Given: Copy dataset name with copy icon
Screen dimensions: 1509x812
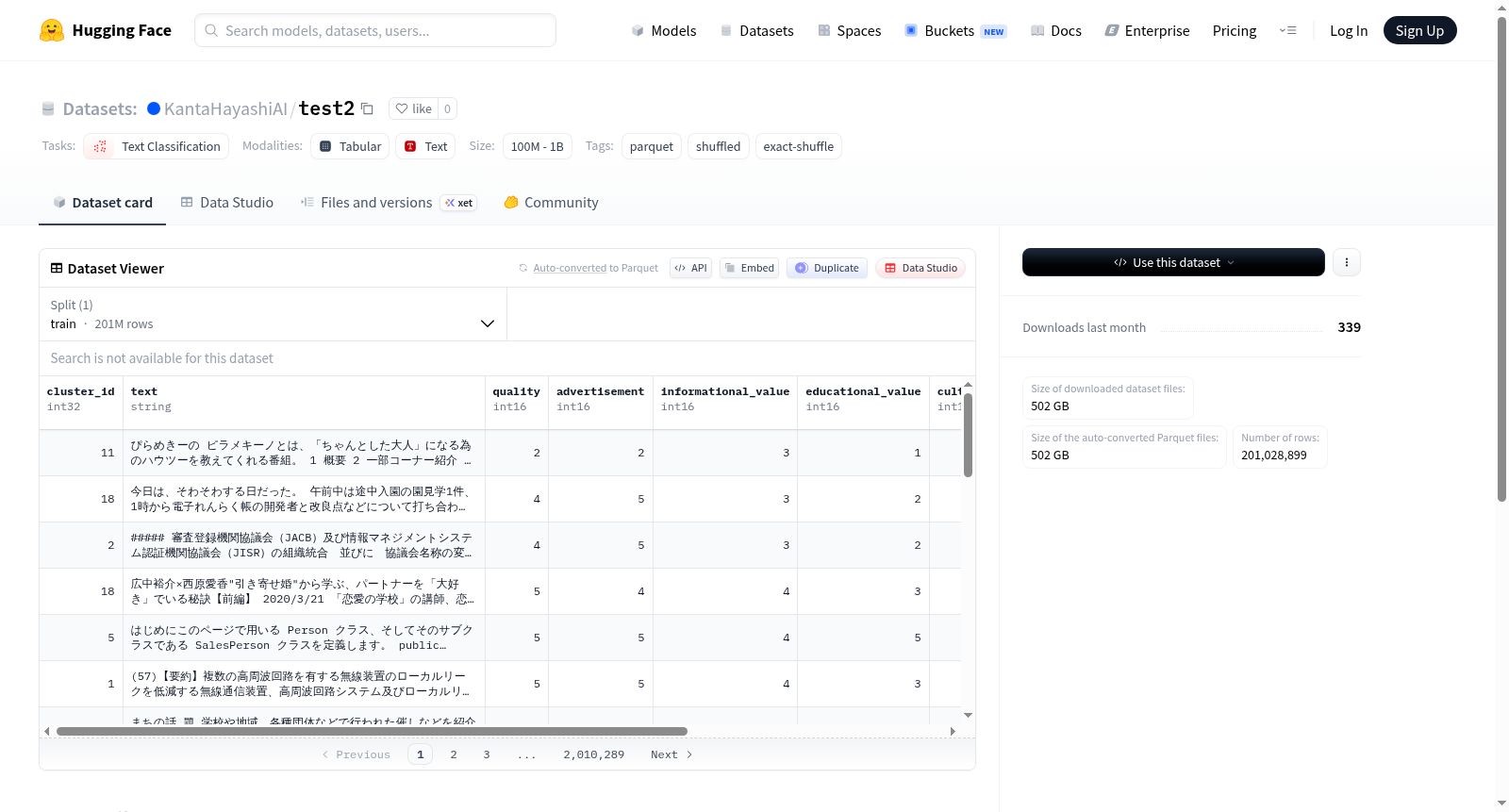Looking at the screenshot, I should click(x=368, y=108).
